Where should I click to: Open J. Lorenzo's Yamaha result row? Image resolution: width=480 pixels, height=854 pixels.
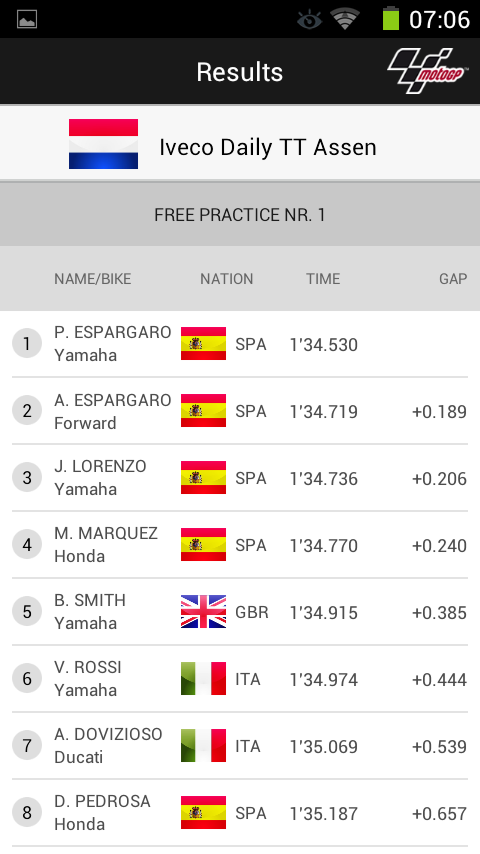click(240, 478)
